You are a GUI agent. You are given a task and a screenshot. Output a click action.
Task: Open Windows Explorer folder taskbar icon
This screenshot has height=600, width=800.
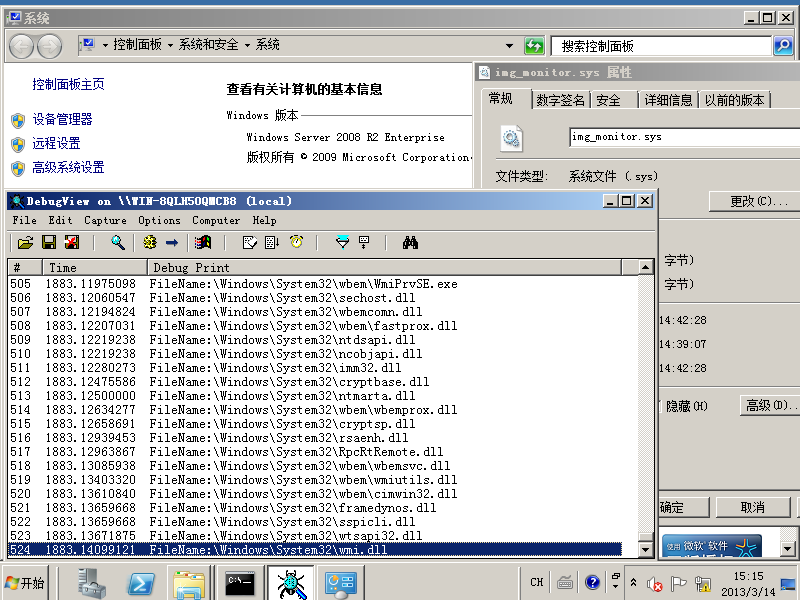coord(190,583)
